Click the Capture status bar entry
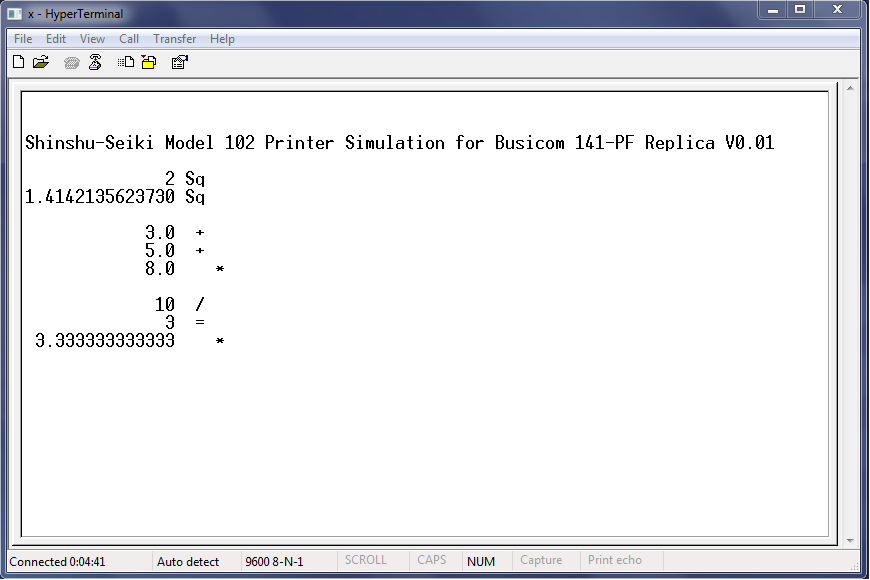Screen dimensions: 870x580 [541, 560]
